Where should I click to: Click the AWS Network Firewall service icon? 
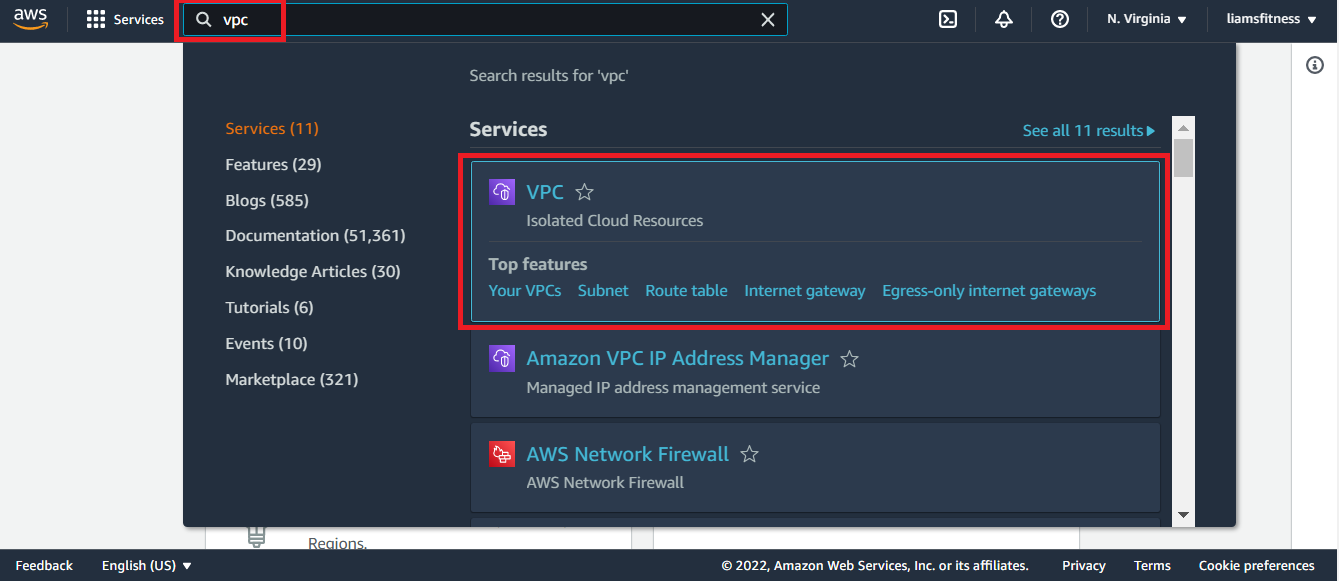click(x=502, y=454)
